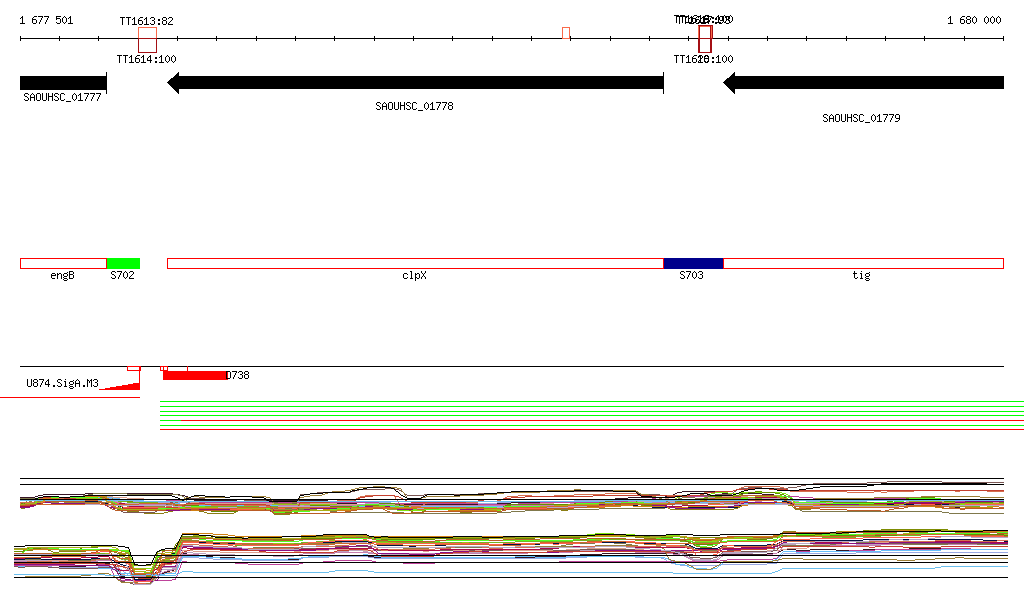This screenshot has height=611, width=1024.
Task: Click the engB annotation box
Action: pos(62,263)
